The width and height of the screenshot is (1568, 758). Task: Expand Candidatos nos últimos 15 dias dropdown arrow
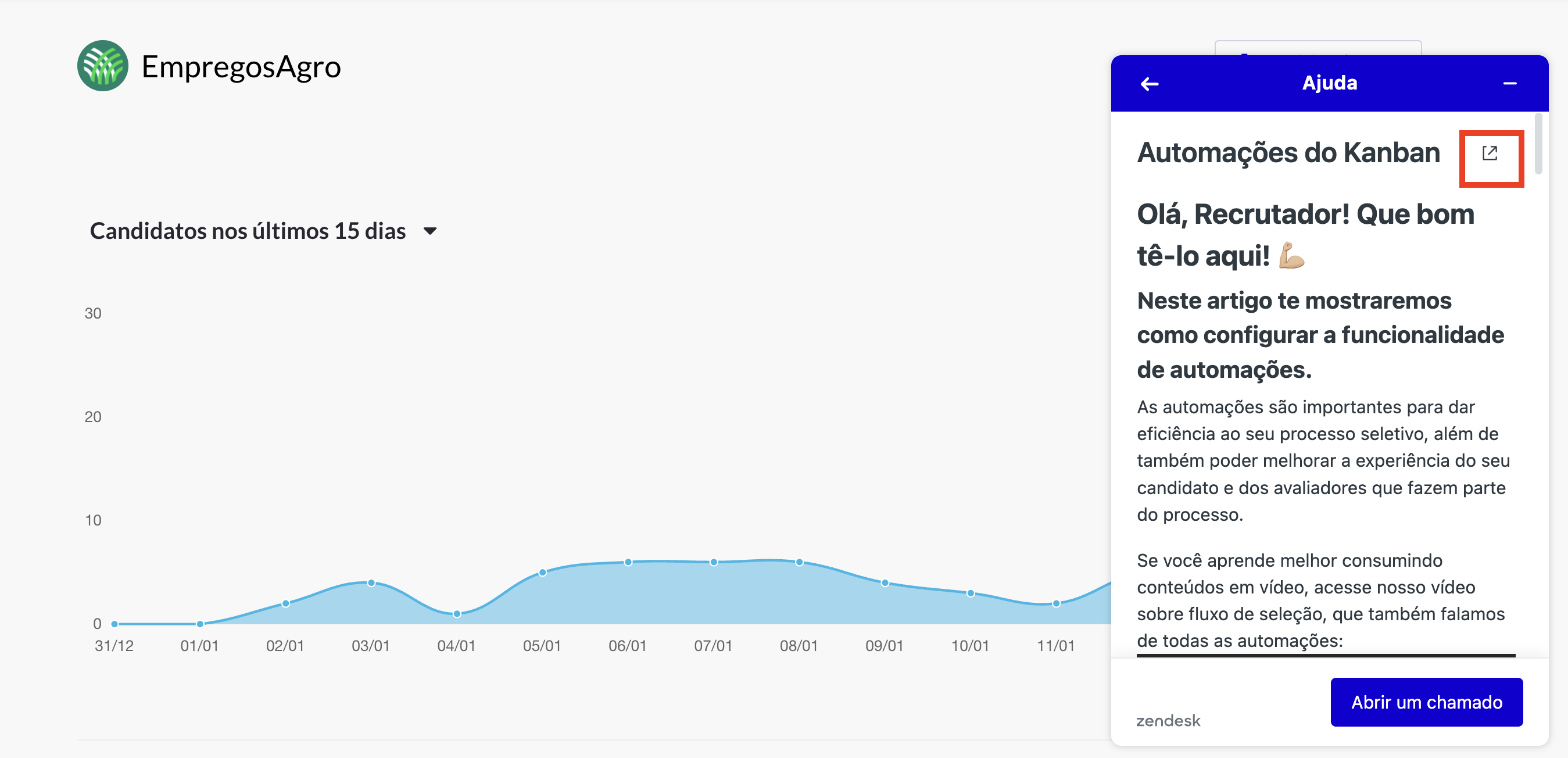click(429, 231)
